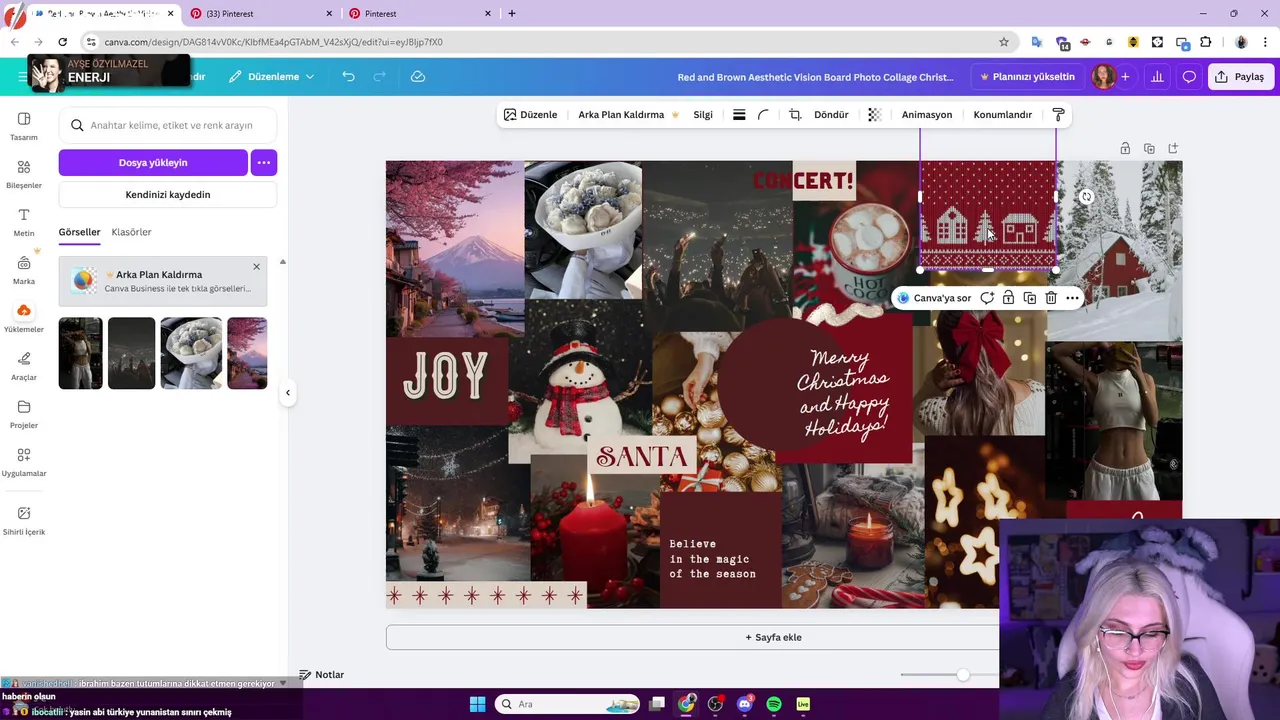Close the Arka Plan Kaldırma promo card
This screenshot has width=1280, height=720.
tap(256, 267)
